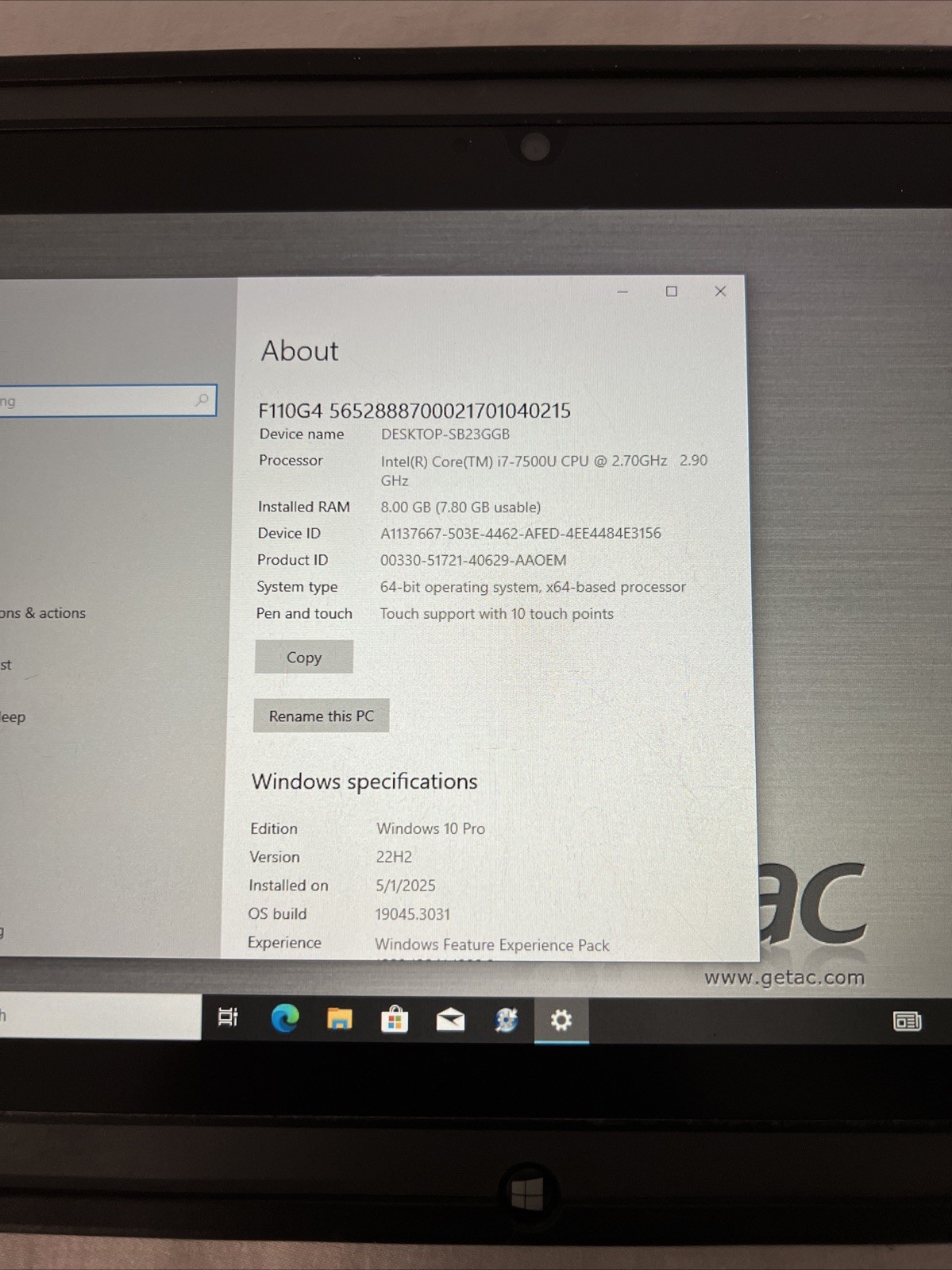952x1270 pixels.
Task: Click the 64-bit operating system text
Action: (533, 587)
